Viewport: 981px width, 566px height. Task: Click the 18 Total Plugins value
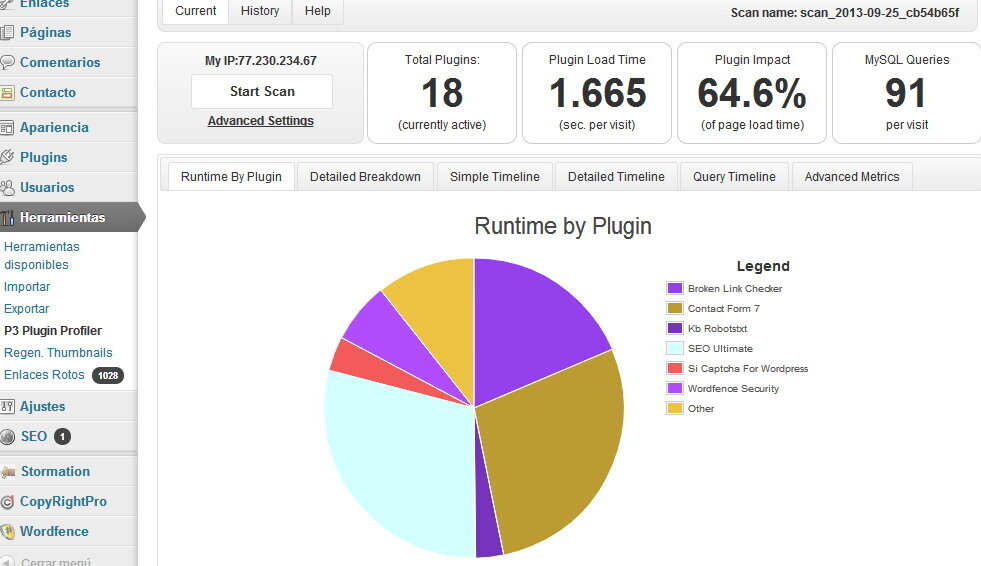point(442,93)
